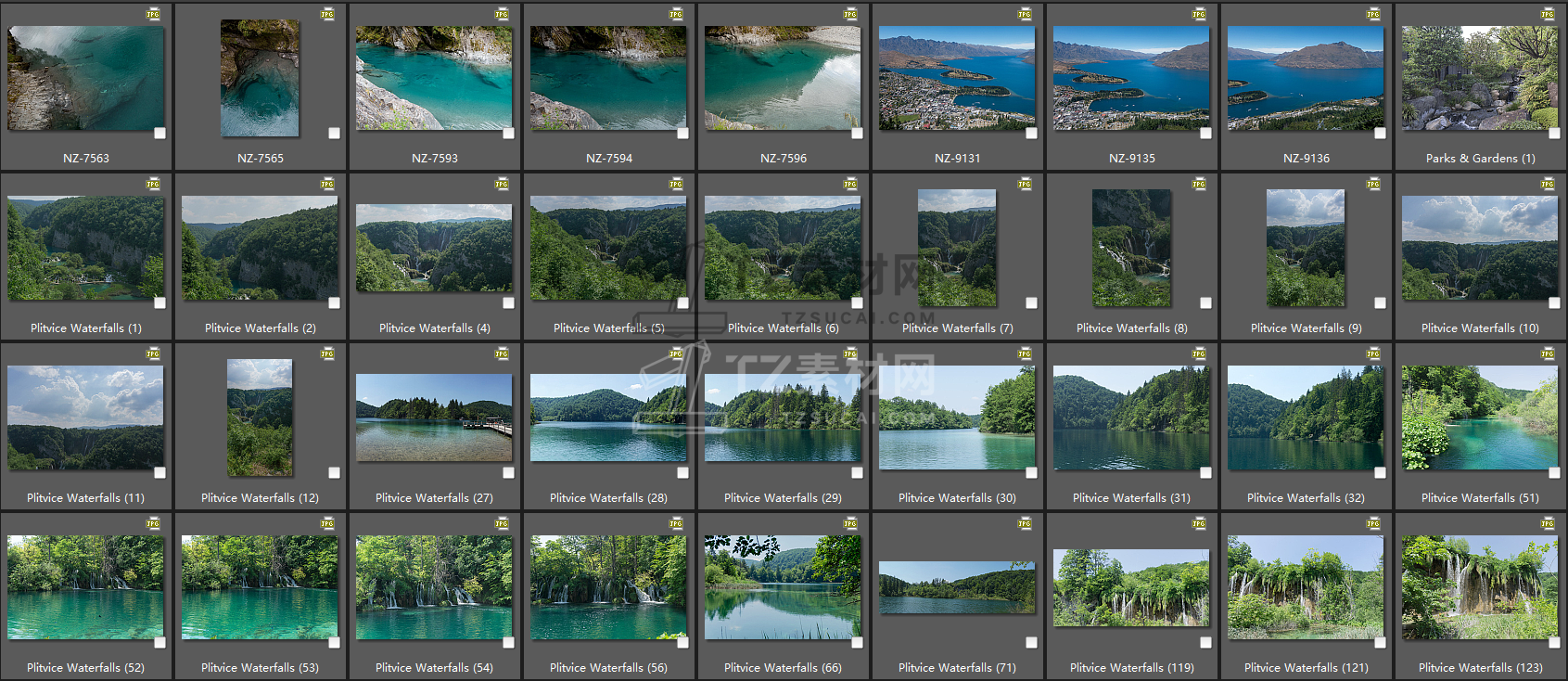Click the JPG type icon for NZ-7594
The width and height of the screenshot is (1568, 681).
point(676,14)
